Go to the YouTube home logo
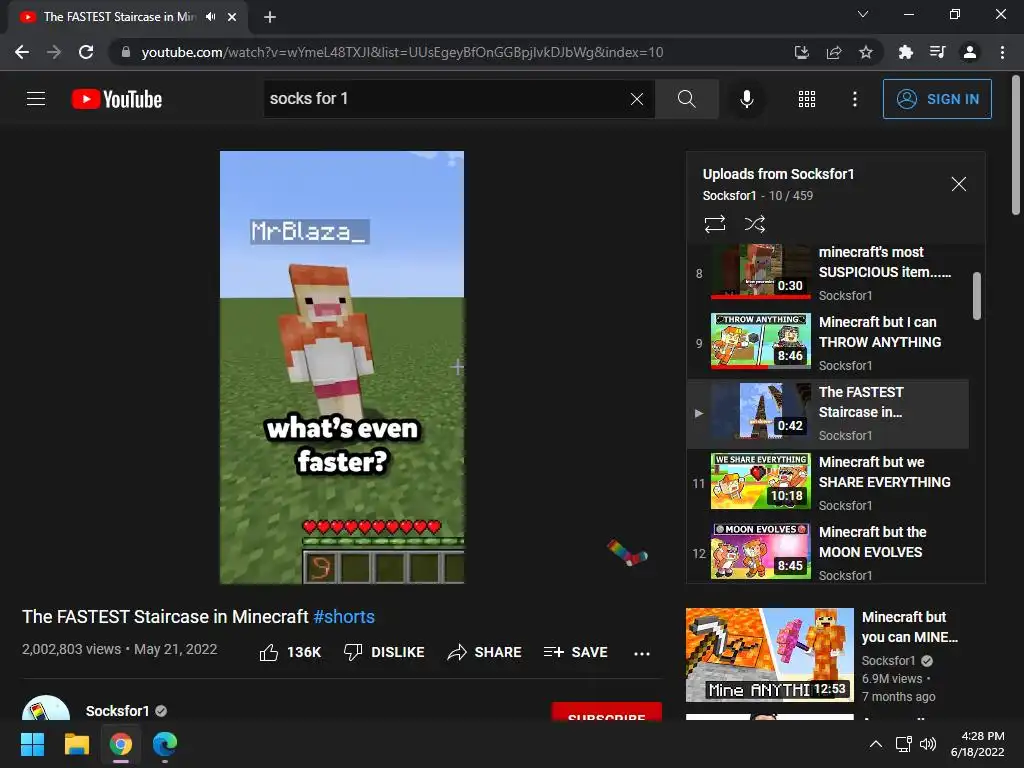This screenshot has height=768, width=1024. pos(117,99)
